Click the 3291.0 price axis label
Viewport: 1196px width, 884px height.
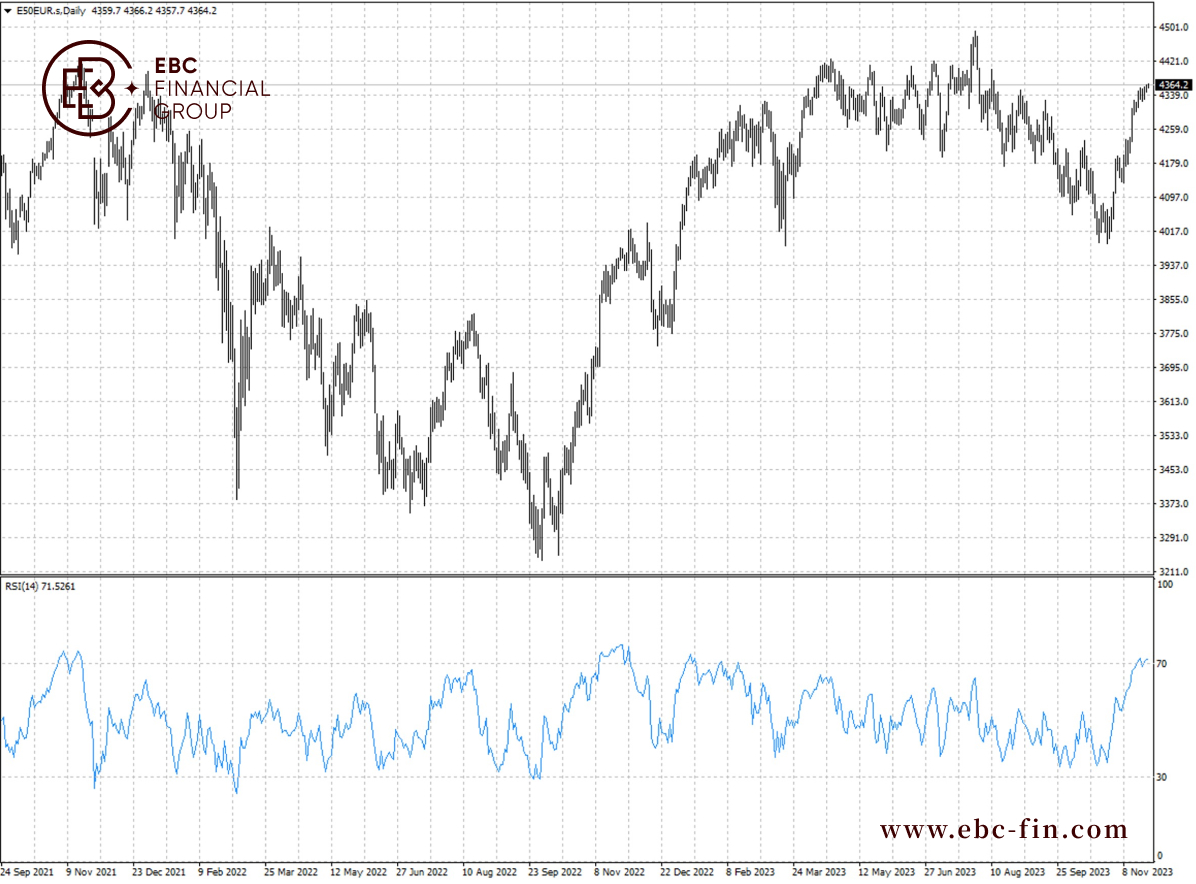click(x=1174, y=538)
